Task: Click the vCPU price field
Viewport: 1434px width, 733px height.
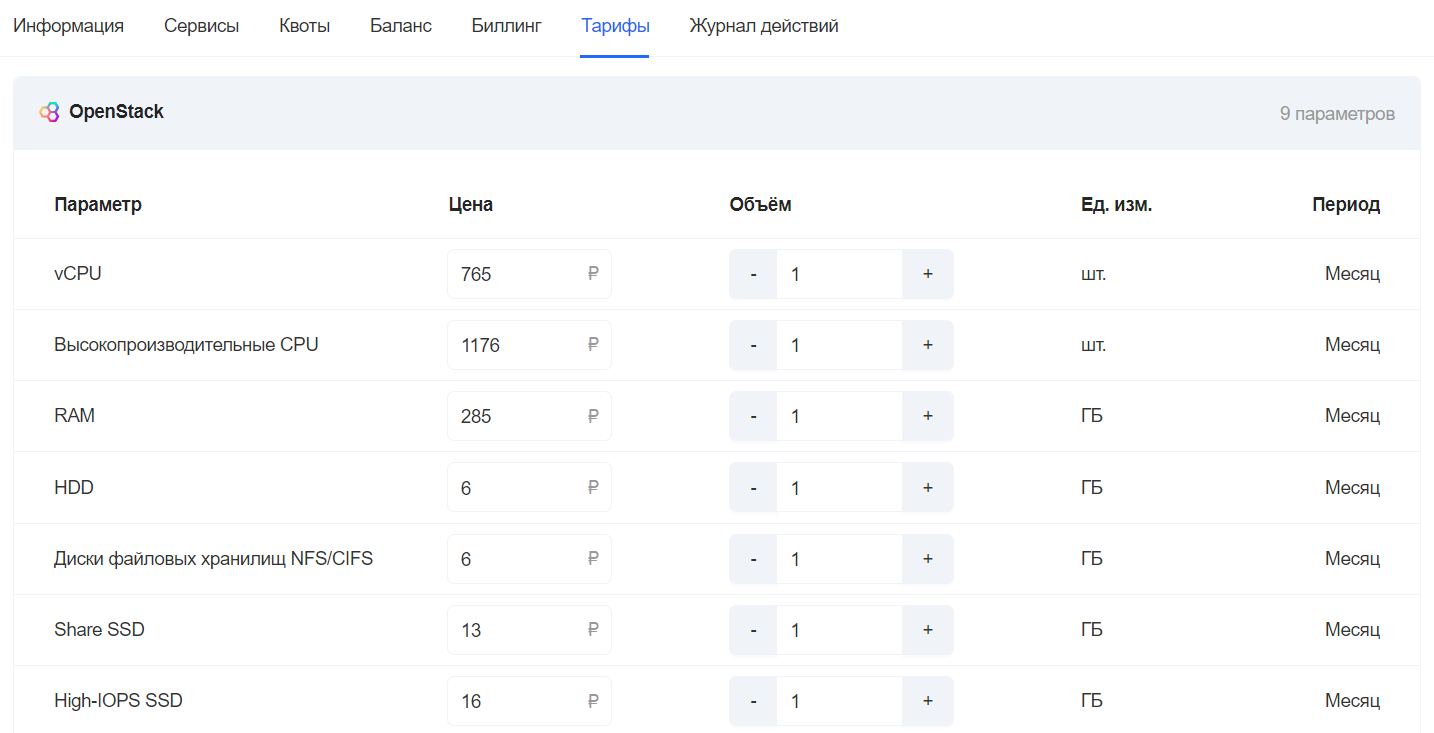Action: (529, 274)
